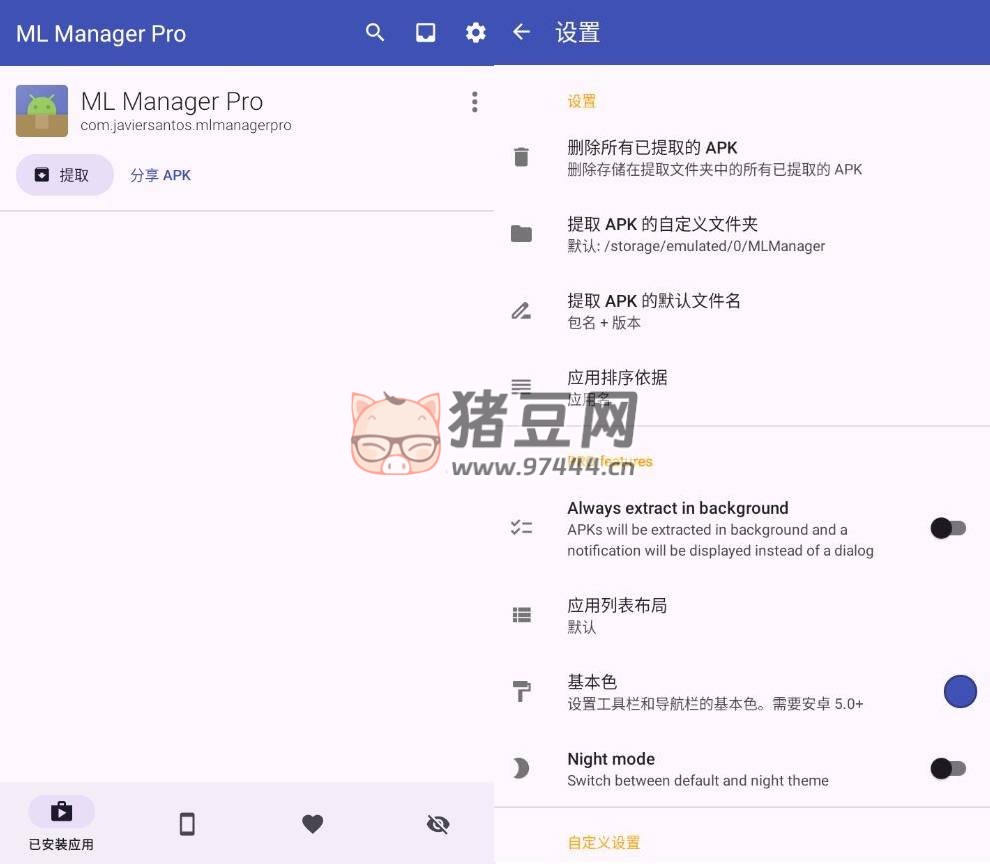Viewport: 990px width, 864px height.
Task: Switch to the favorites heart tab
Action: point(313,824)
